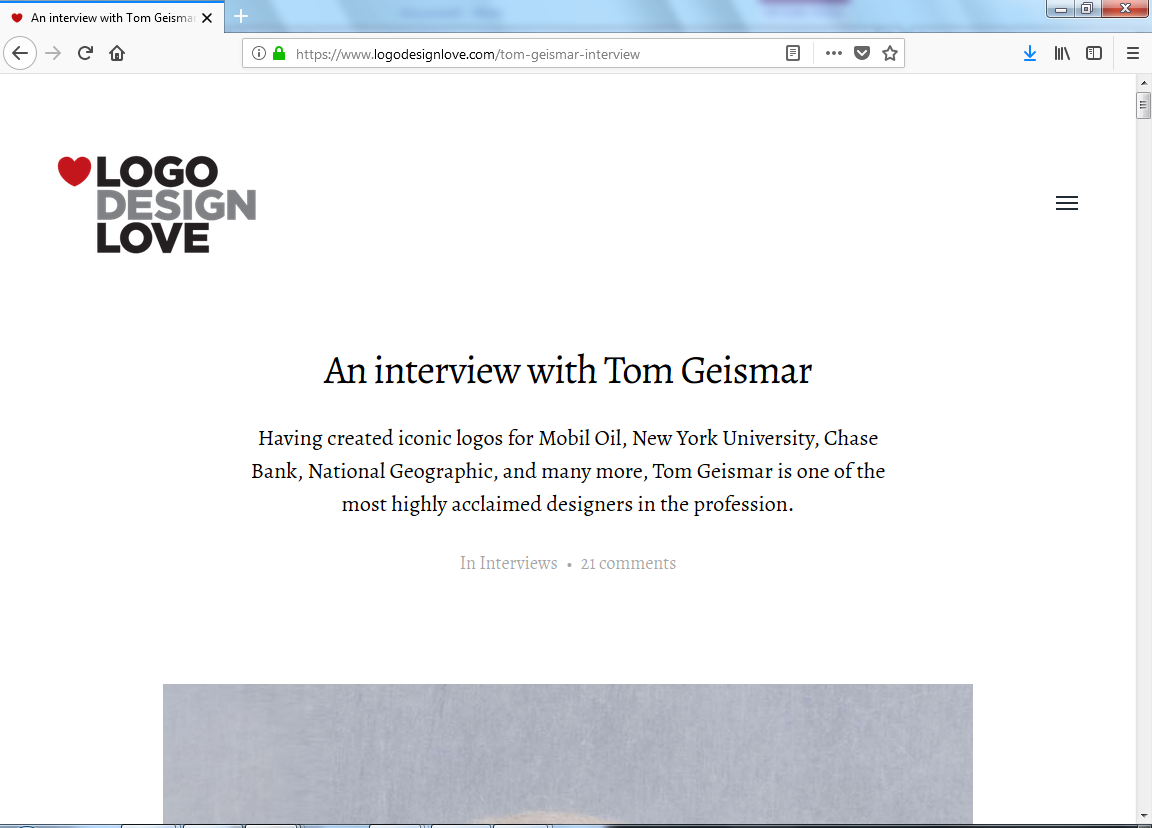
Task: Click the scrollbar down arrow
Action: [x=1144, y=816]
